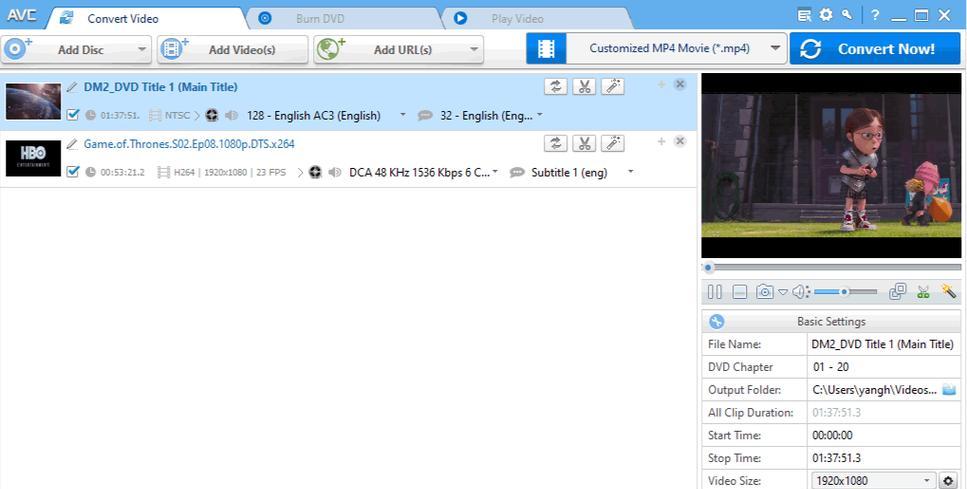Click the detach preview window icon
The width and height of the screenshot is (967, 489).
[x=897, y=291]
